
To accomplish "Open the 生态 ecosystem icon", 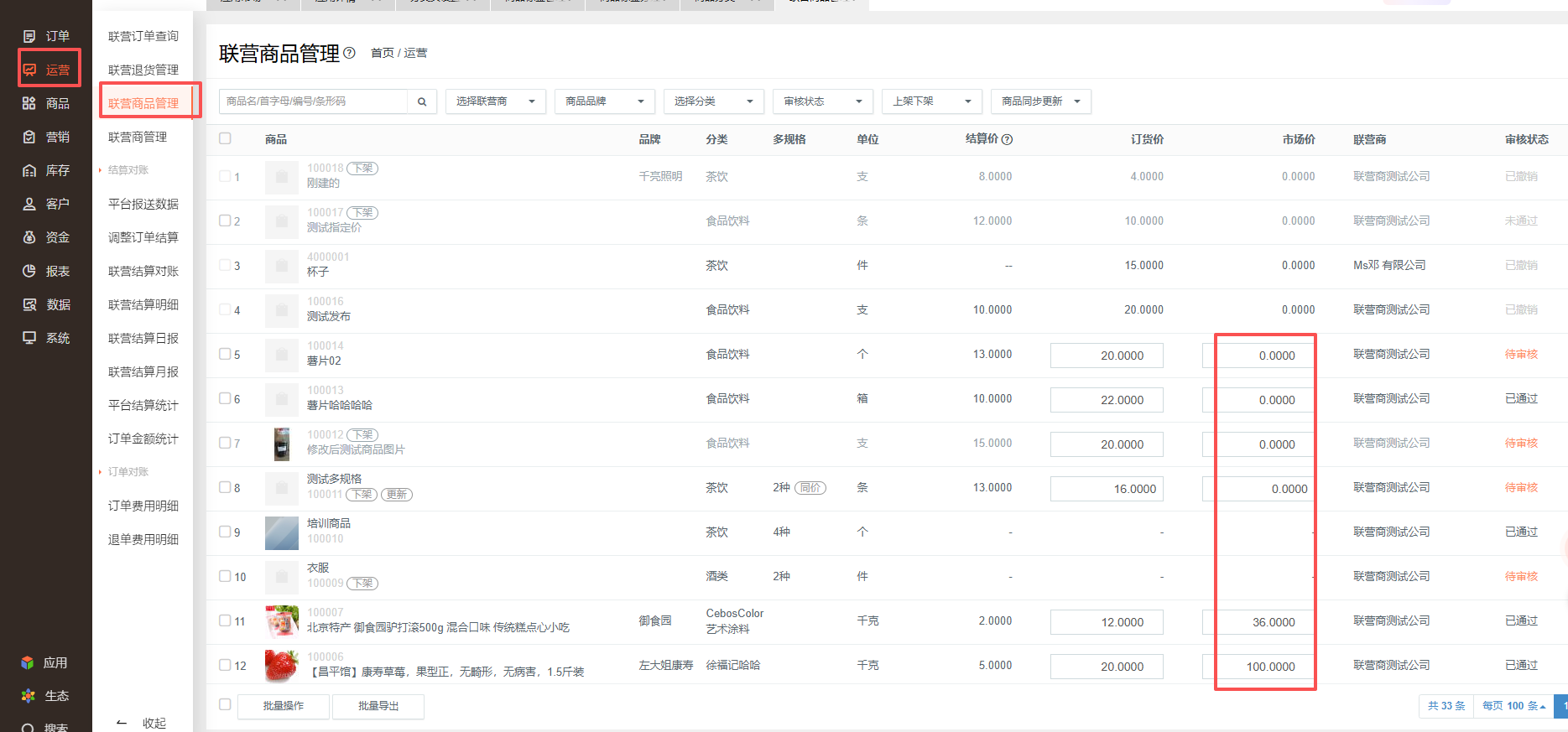I will point(28,696).
